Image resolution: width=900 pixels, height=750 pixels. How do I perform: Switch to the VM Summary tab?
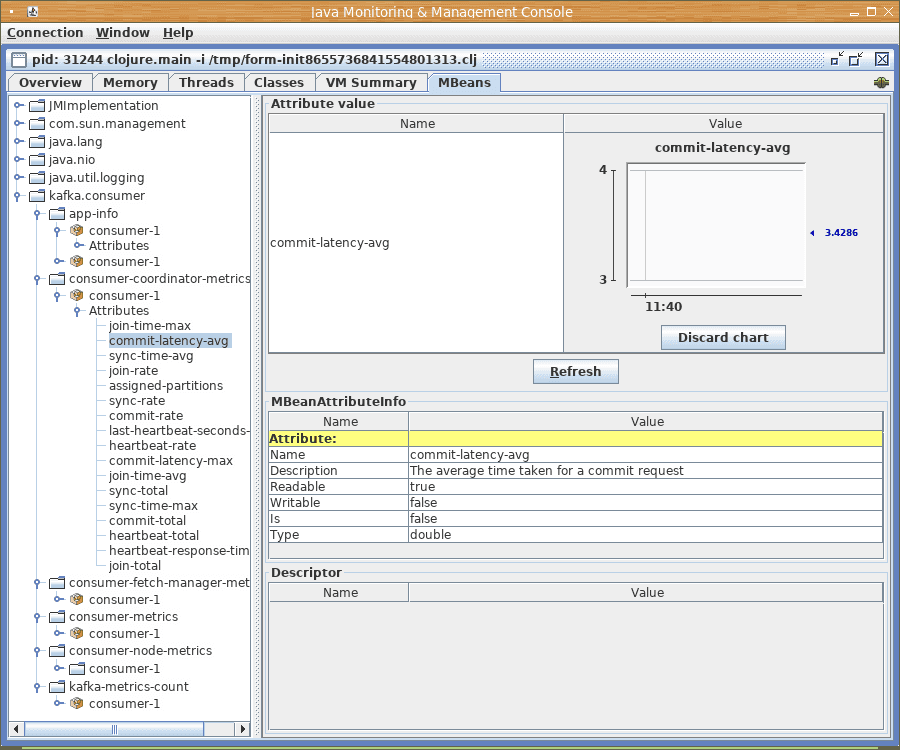(370, 83)
